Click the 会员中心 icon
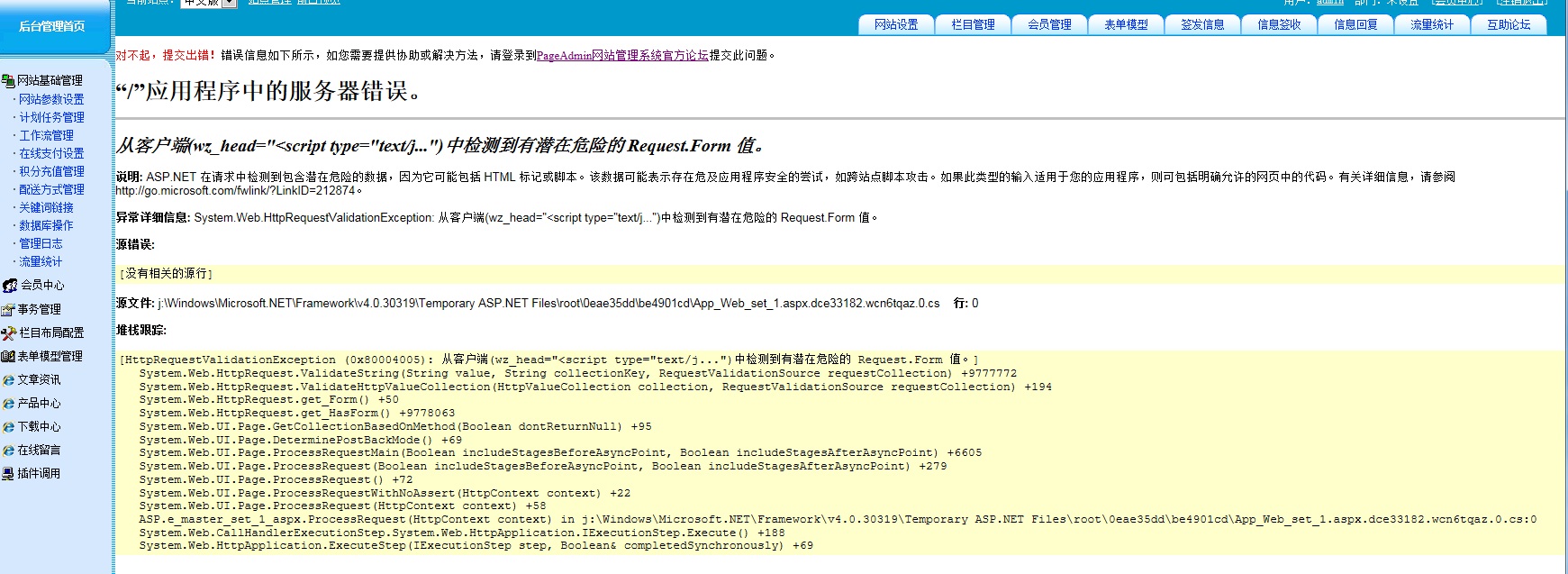This screenshot has height=574, width=1568. tap(10, 286)
